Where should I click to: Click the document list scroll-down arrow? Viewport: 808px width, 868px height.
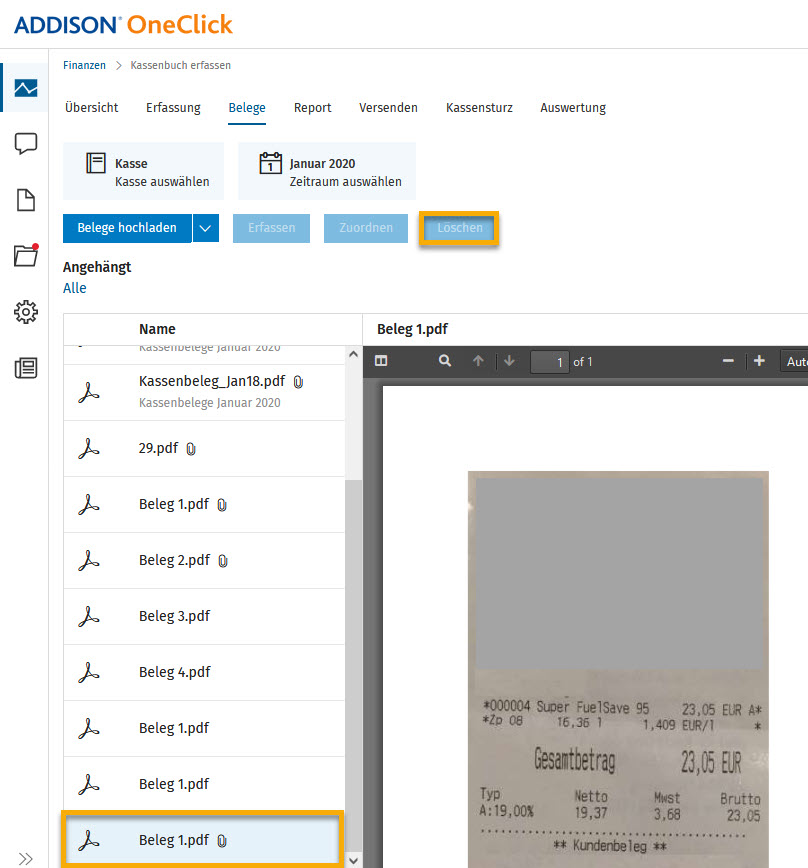354,860
